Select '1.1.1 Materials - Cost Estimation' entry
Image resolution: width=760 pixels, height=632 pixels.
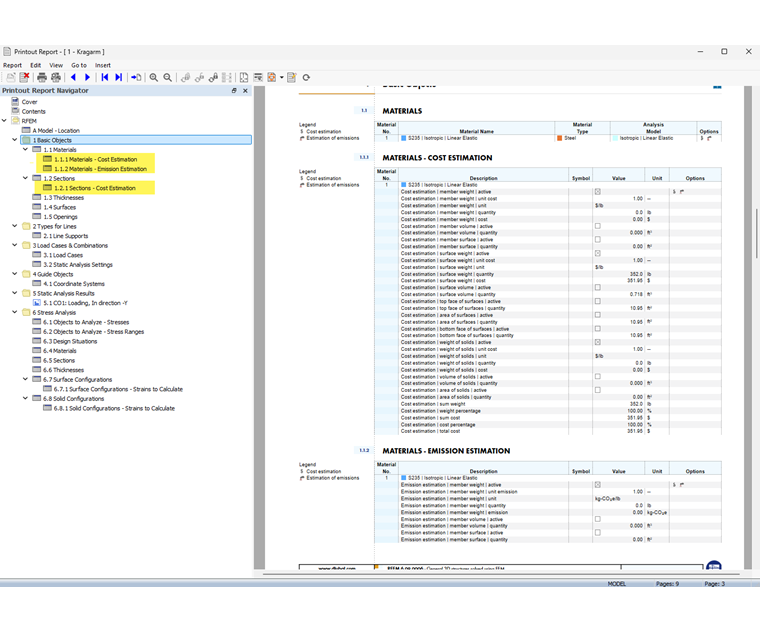[95, 159]
